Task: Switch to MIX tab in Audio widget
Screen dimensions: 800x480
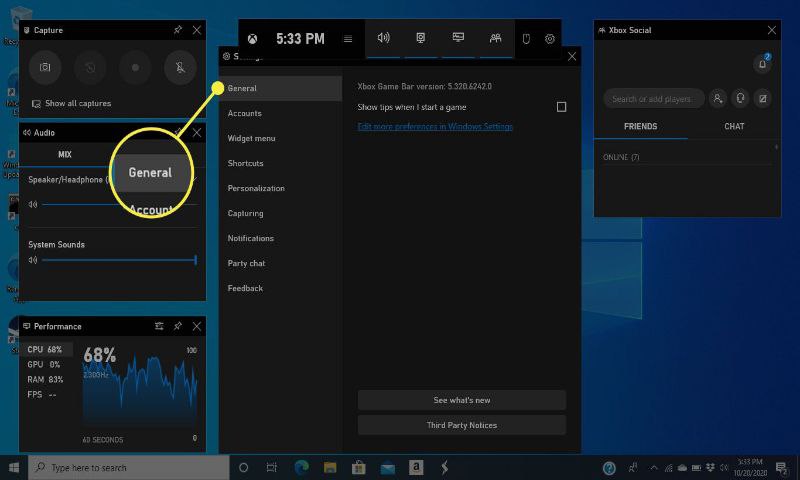Action: [65, 155]
